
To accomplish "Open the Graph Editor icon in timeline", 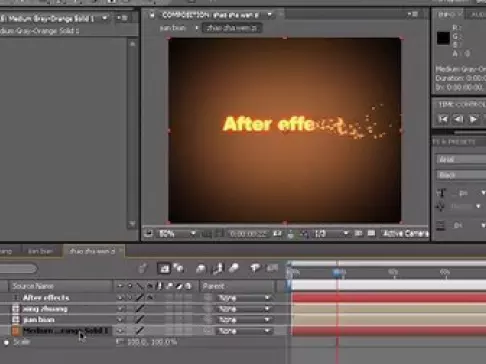I will pos(272,268).
